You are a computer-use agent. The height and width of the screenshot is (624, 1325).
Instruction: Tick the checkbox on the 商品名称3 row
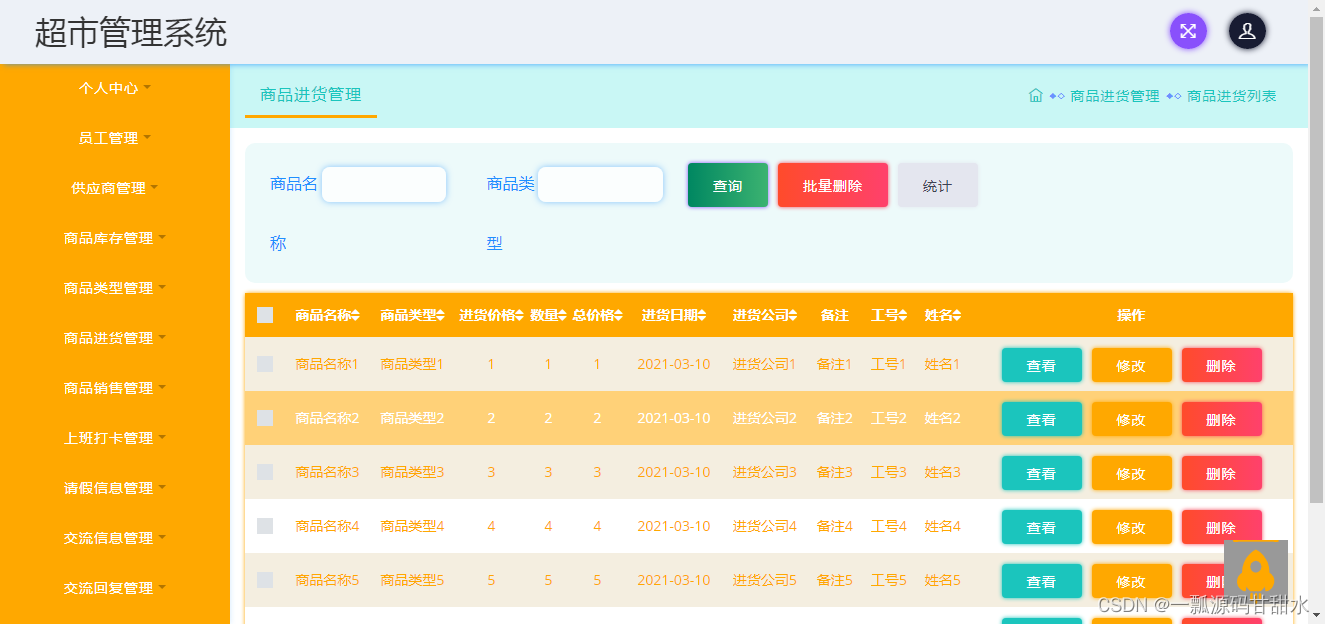(265, 472)
